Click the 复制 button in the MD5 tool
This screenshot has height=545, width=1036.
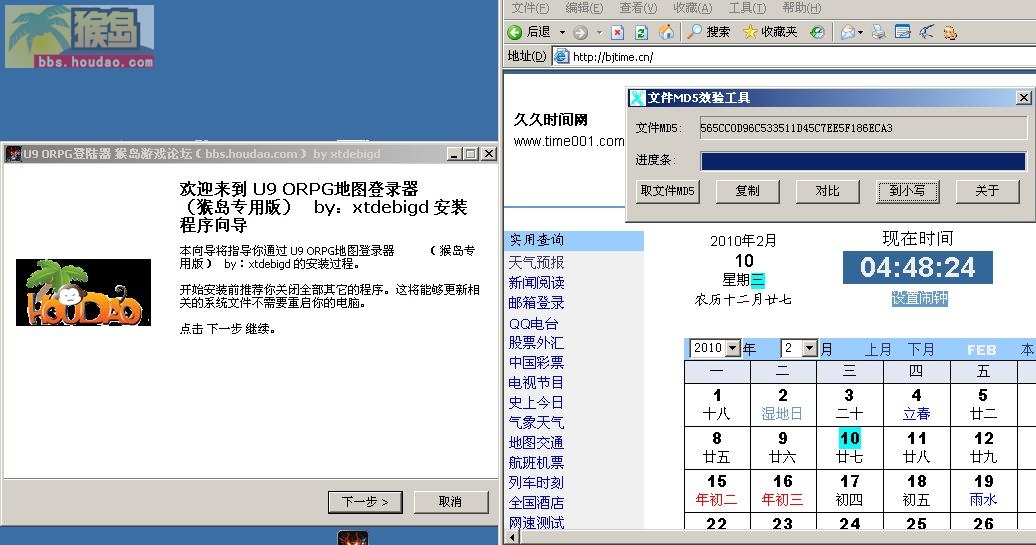[x=747, y=191]
